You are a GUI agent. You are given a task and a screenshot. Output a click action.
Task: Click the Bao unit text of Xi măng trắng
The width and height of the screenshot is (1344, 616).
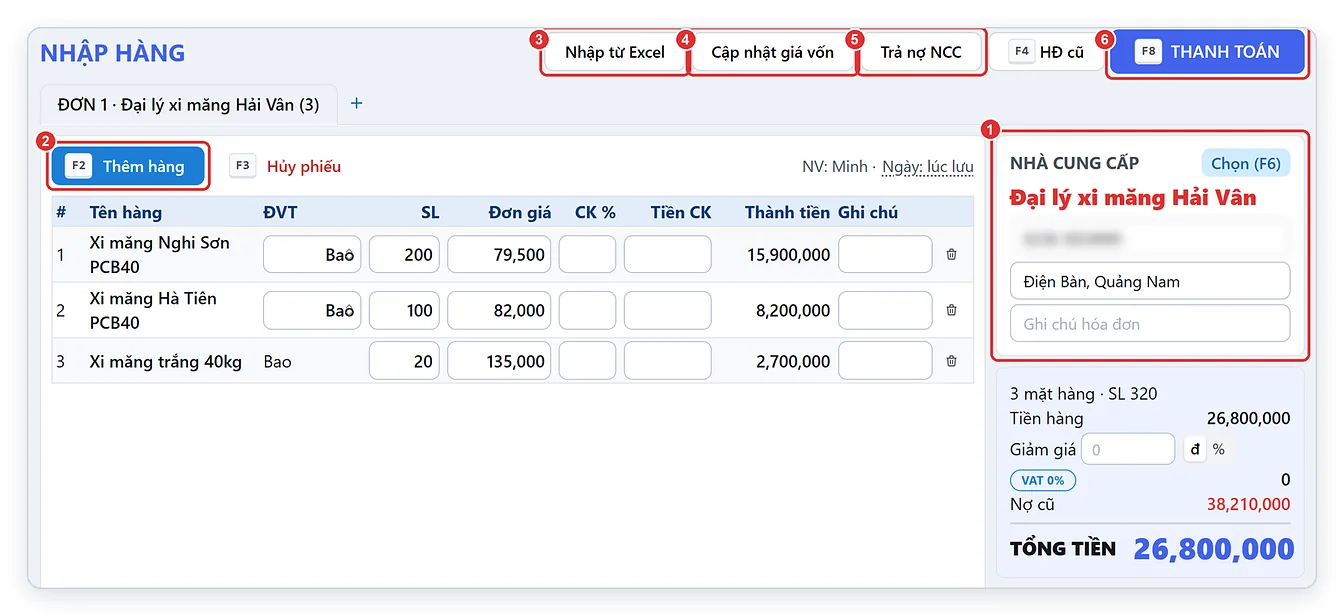pos(278,361)
